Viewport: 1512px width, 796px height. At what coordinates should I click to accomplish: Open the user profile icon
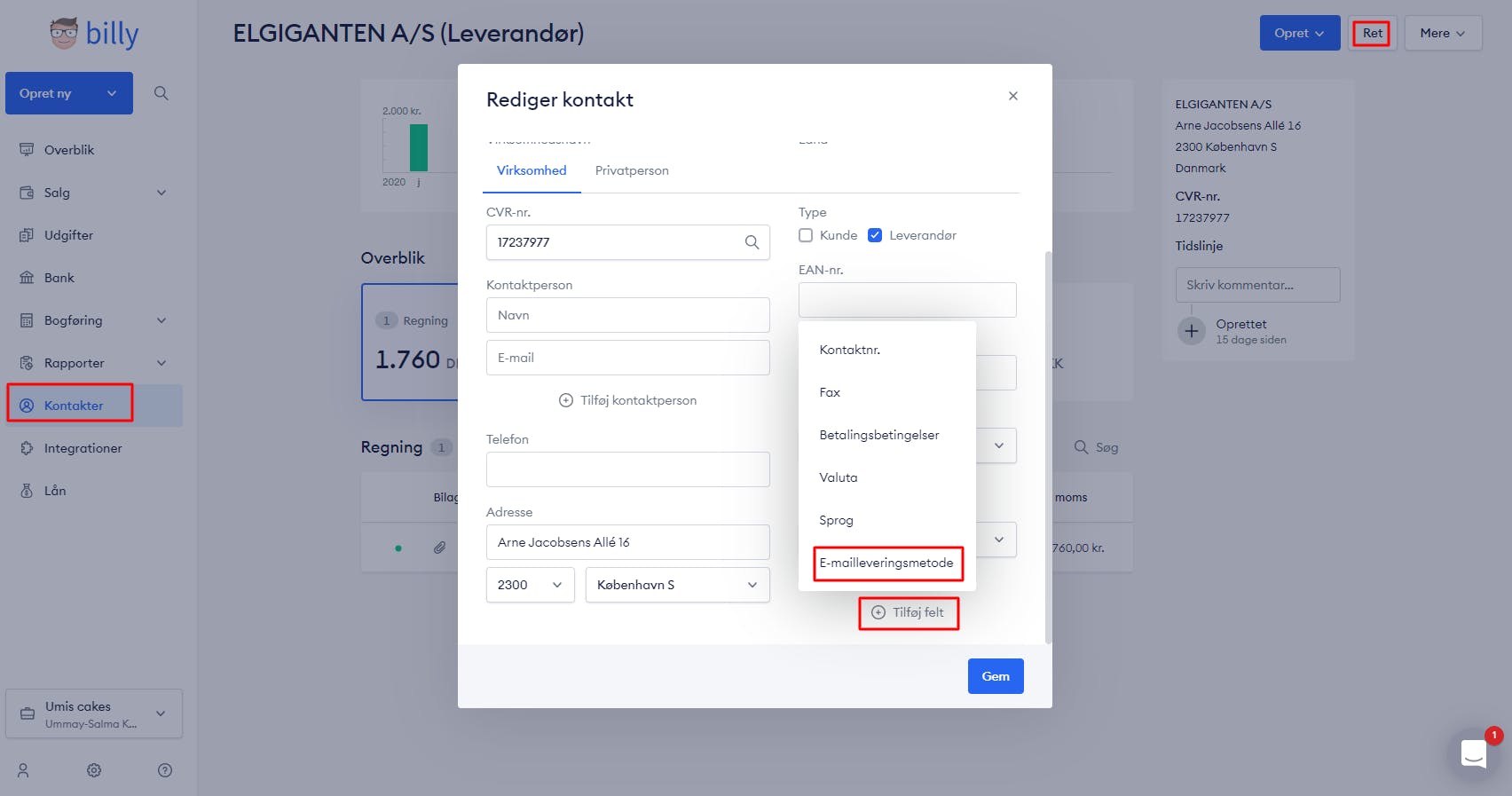pos(24,770)
